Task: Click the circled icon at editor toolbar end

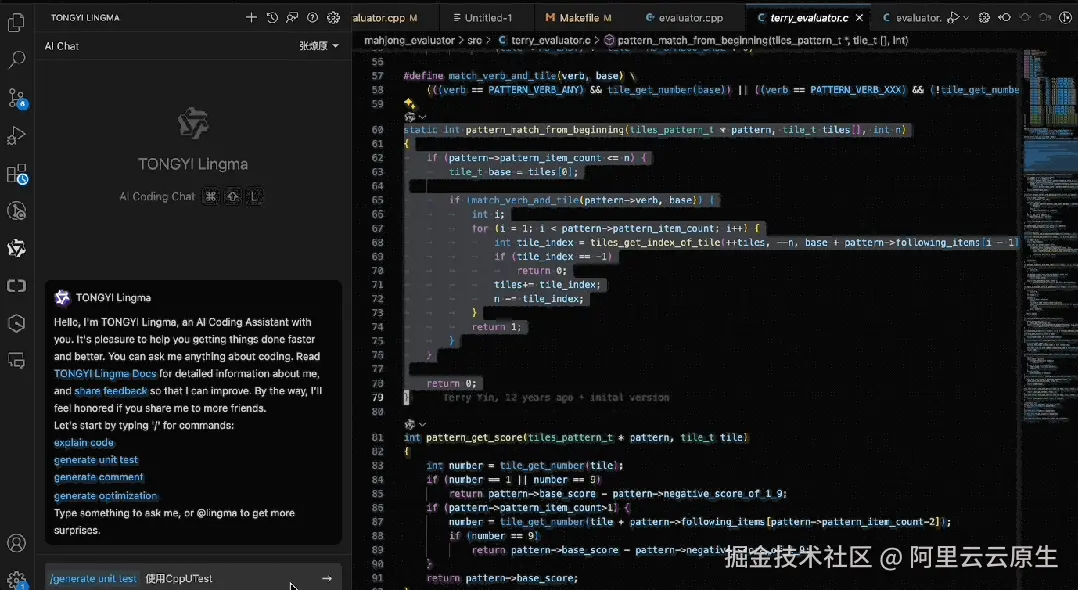Action: (1065, 18)
